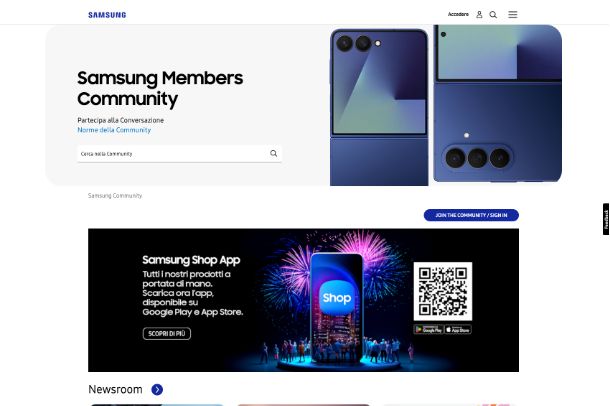Click the Samsung logo in header
This screenshot has height=406, width=610.
107,15
